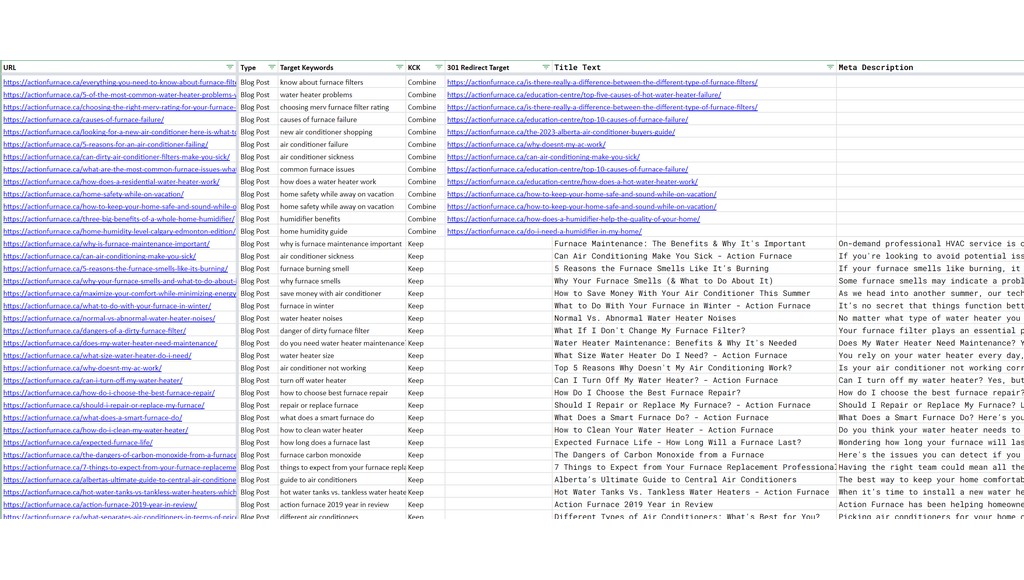This screenshot has width=1024, height=580.
Task: Select the URL header cell
Action: pos(119,67)
